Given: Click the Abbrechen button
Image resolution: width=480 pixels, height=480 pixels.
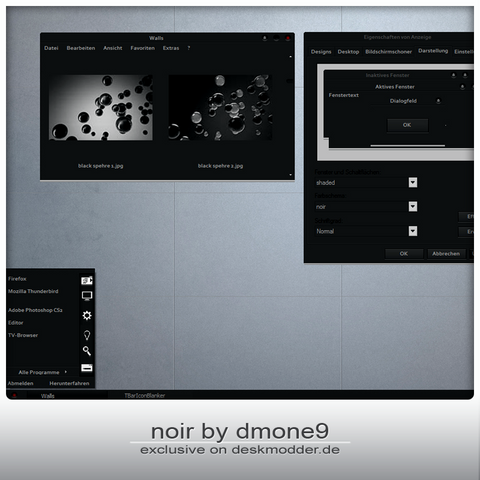Looking at the screenshot, I should 446,254.
